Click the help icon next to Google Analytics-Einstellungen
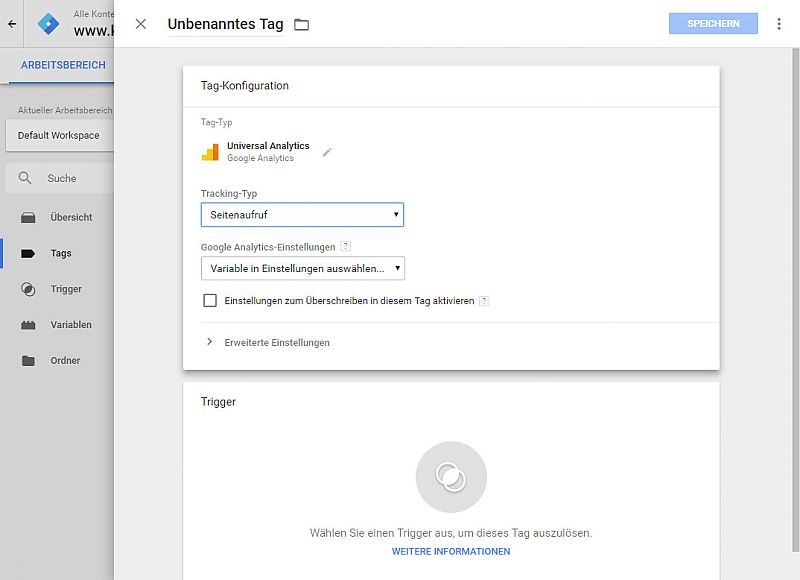 (345, 246)
